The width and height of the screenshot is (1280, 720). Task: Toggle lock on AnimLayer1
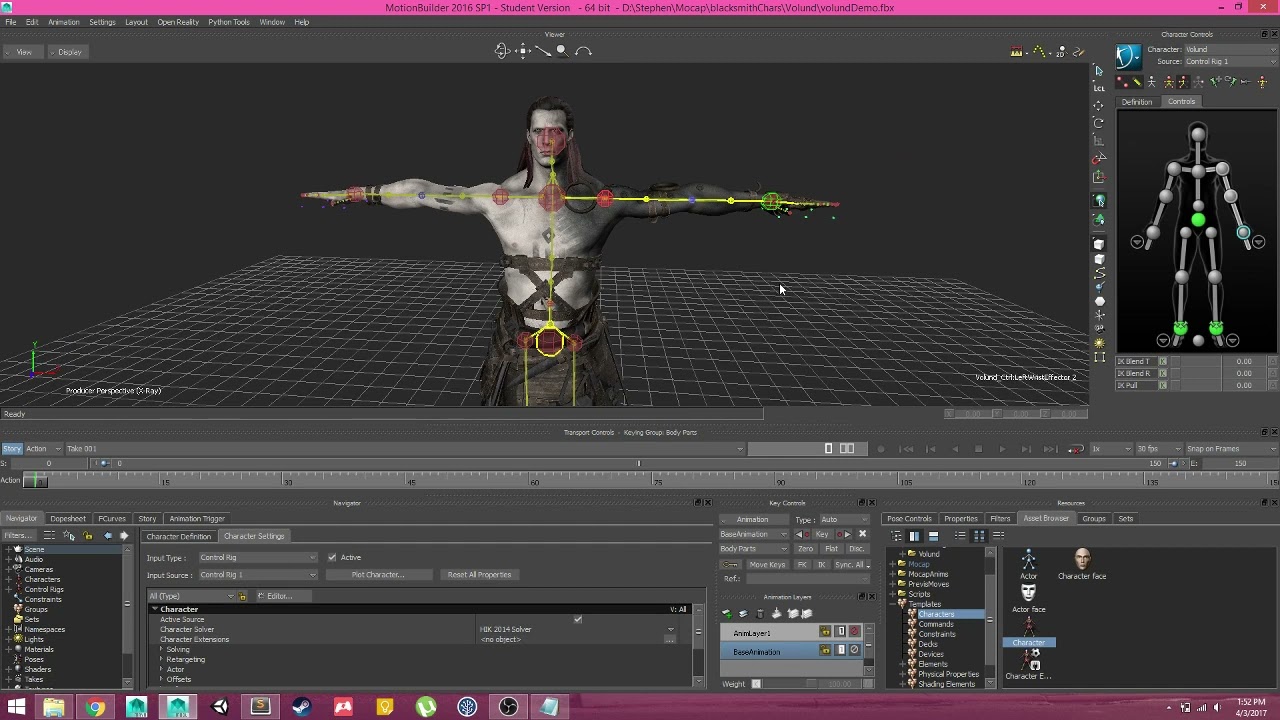(x=825, y=632)
